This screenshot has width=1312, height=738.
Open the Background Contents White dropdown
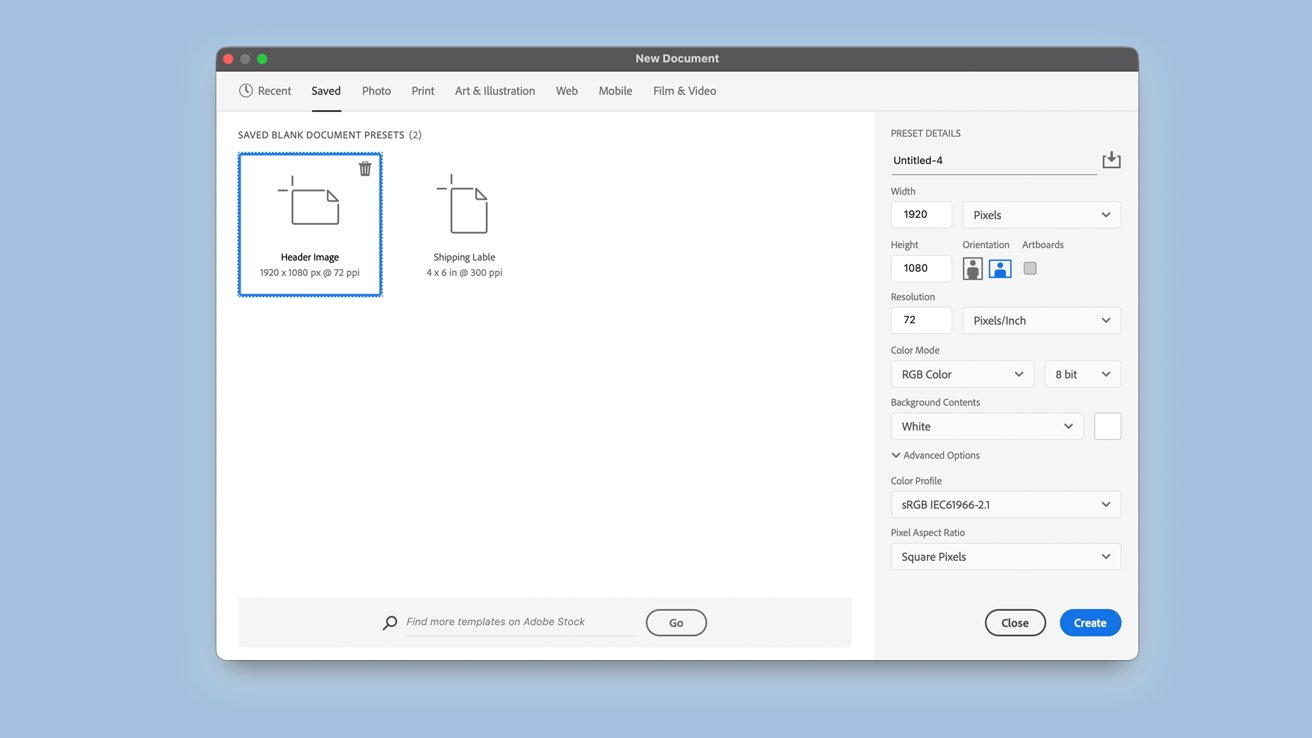point(986,426)
